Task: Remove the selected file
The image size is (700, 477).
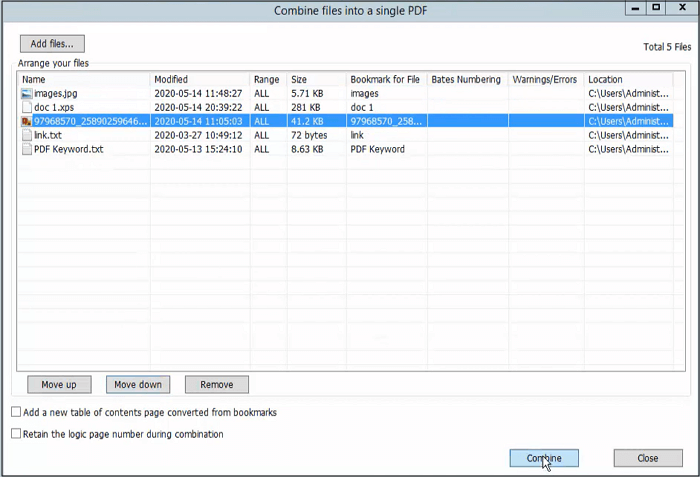Action: (217, 385)
